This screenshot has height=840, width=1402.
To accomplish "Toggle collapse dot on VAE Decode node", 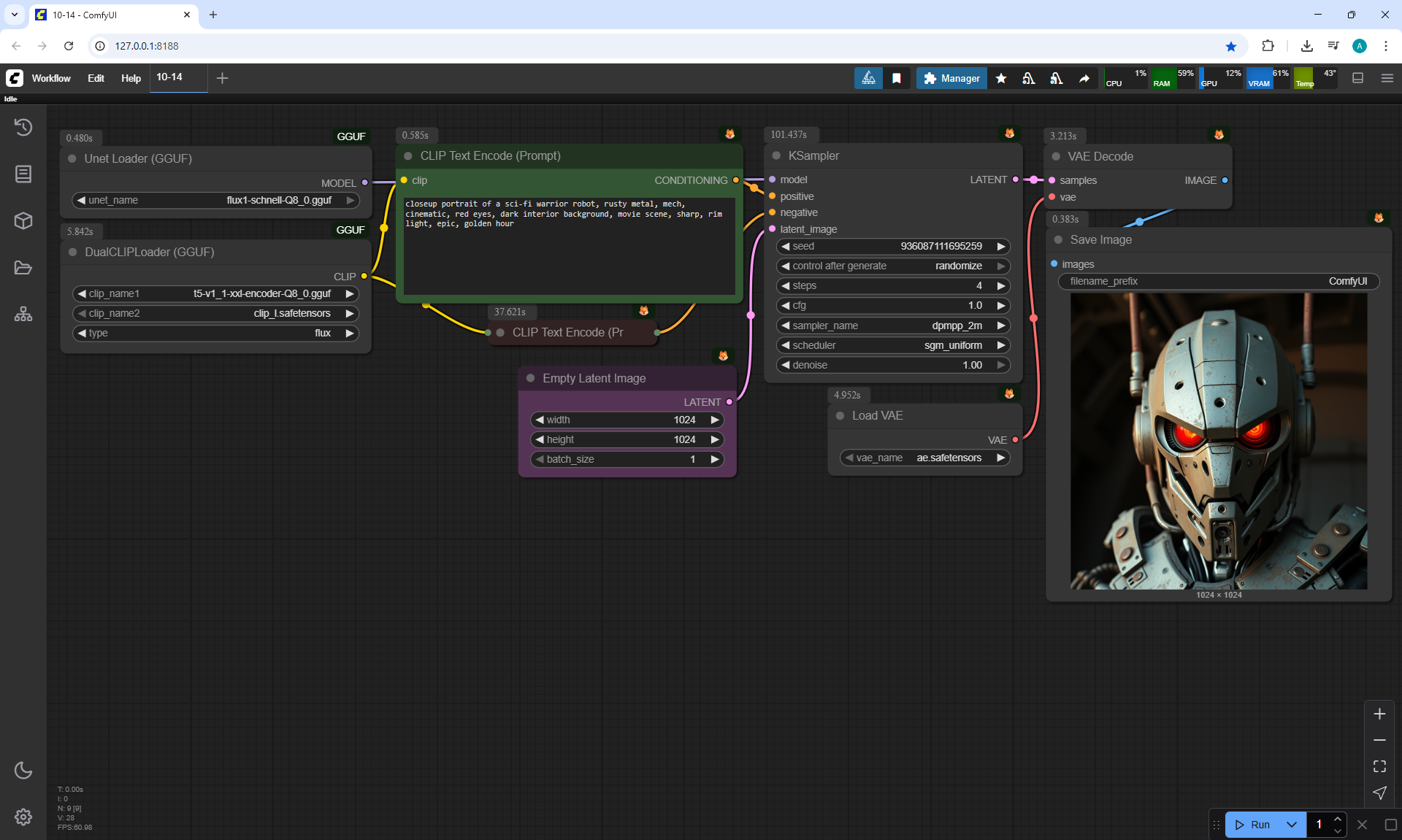I will [1056, 156].
